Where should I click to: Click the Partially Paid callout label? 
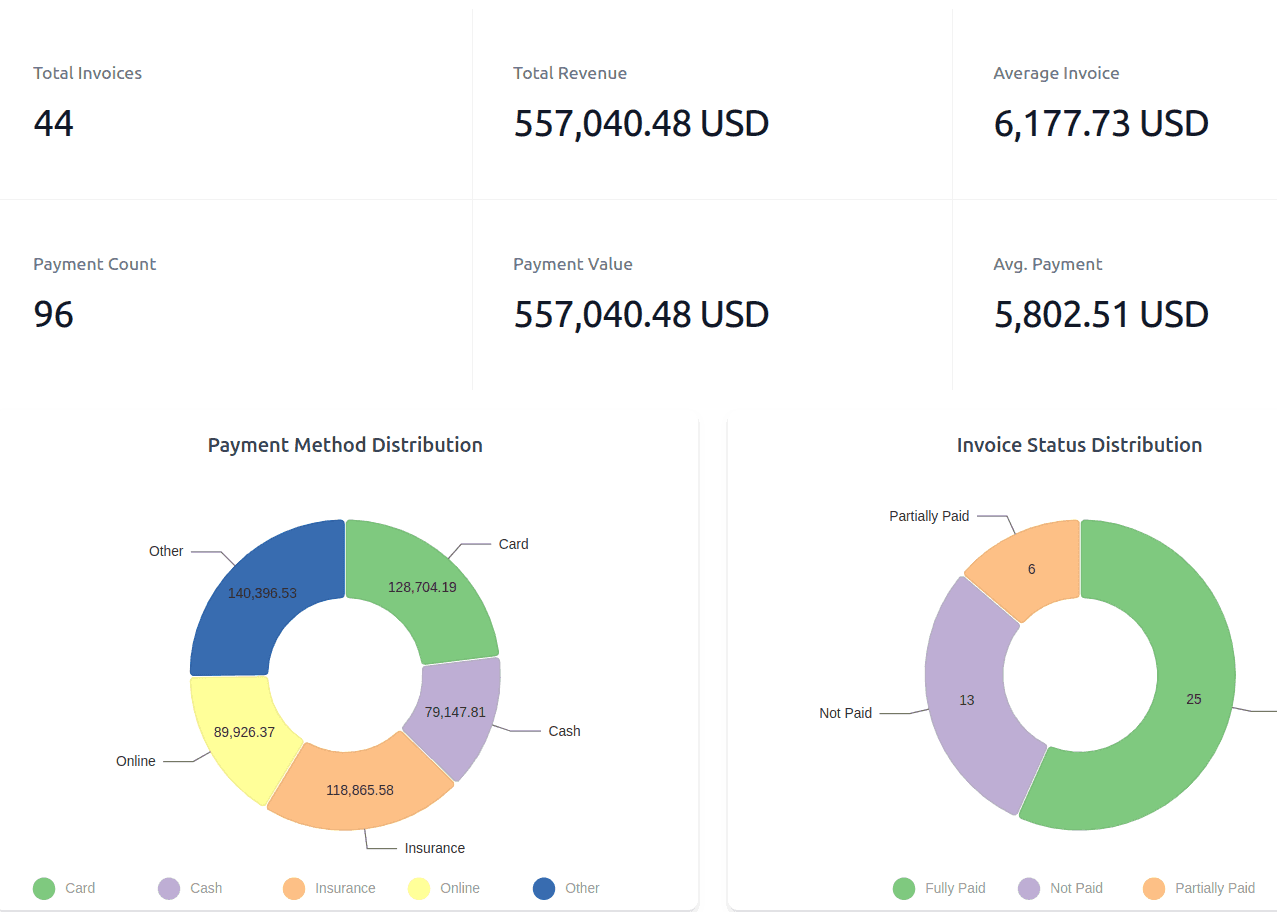(929, 516)
